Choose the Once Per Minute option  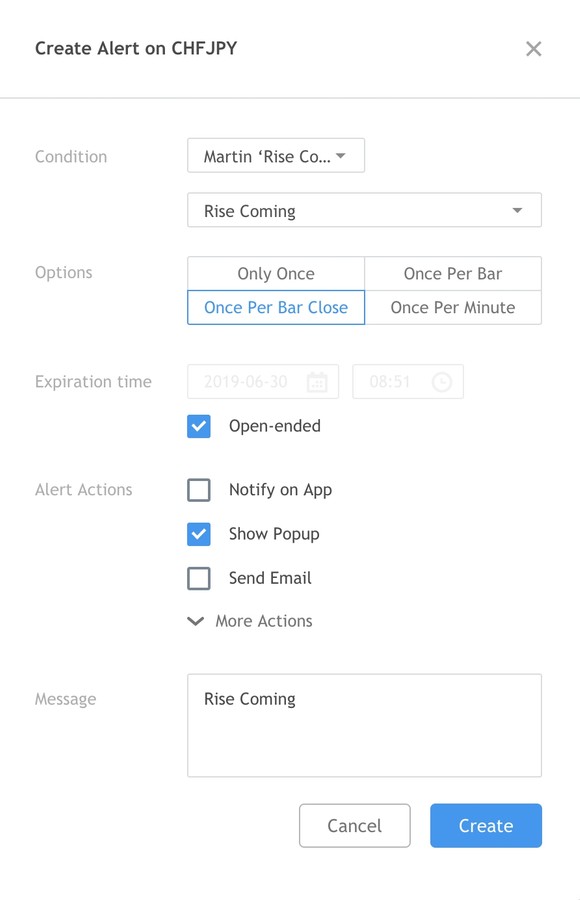[x=453, y=308]
